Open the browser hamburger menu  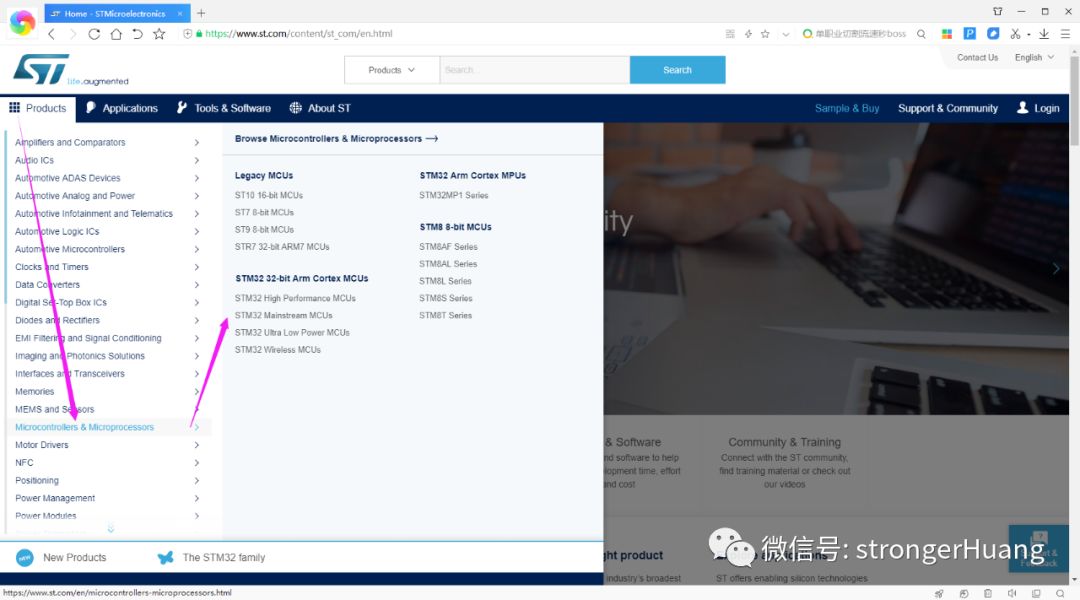coord(1065,34)
